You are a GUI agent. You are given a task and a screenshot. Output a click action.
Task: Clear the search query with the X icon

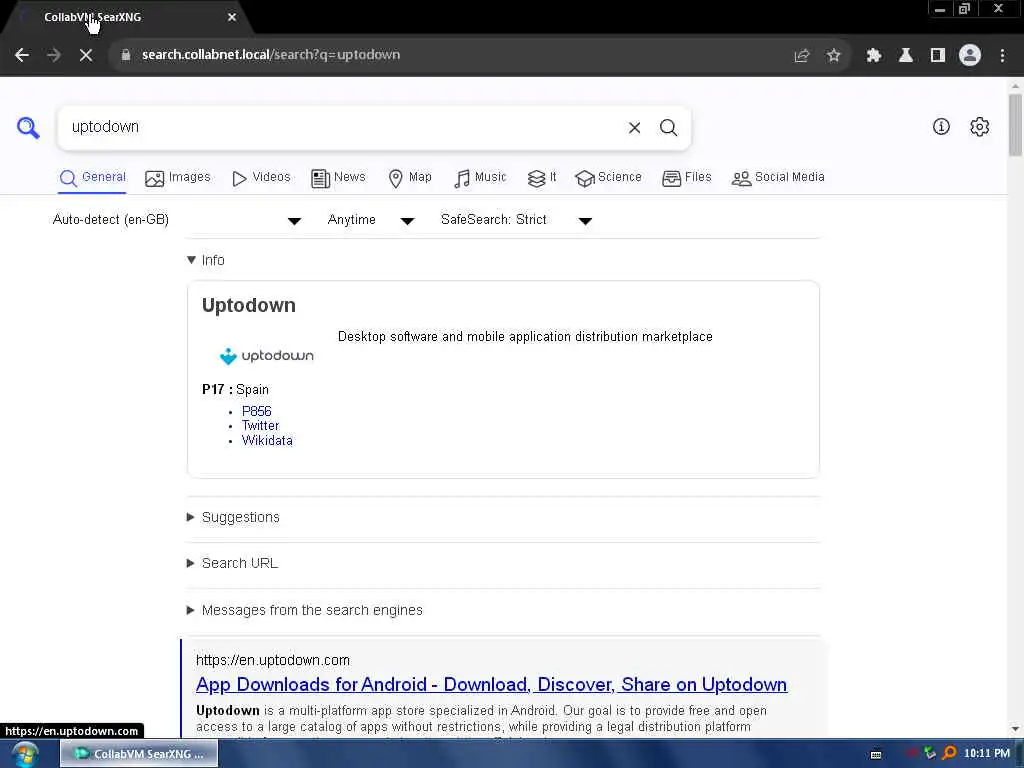[x=634, y=127]
